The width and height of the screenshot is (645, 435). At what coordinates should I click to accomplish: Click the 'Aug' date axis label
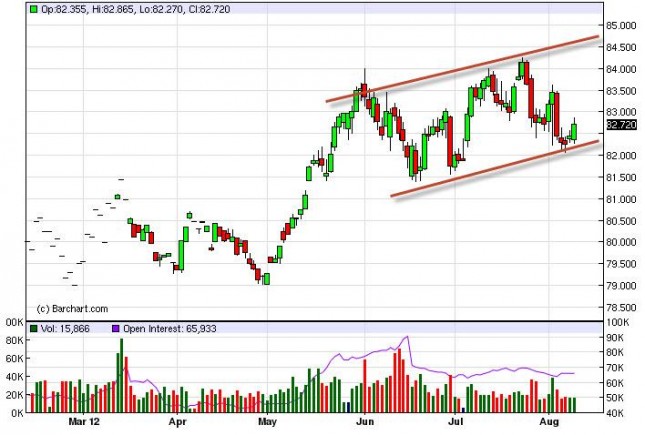click(x=549, y=421)
